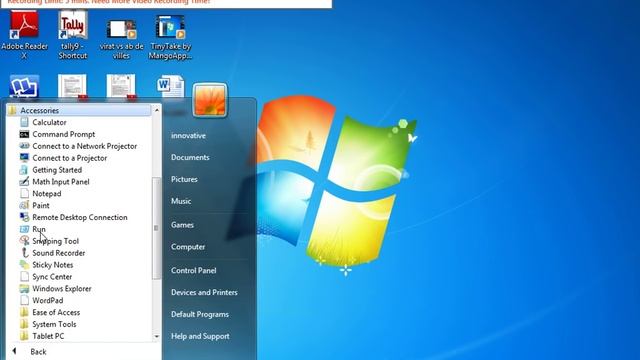Open Sync Center icon
Viewport: 640px width, 360px height.
(x=24, y=276)
